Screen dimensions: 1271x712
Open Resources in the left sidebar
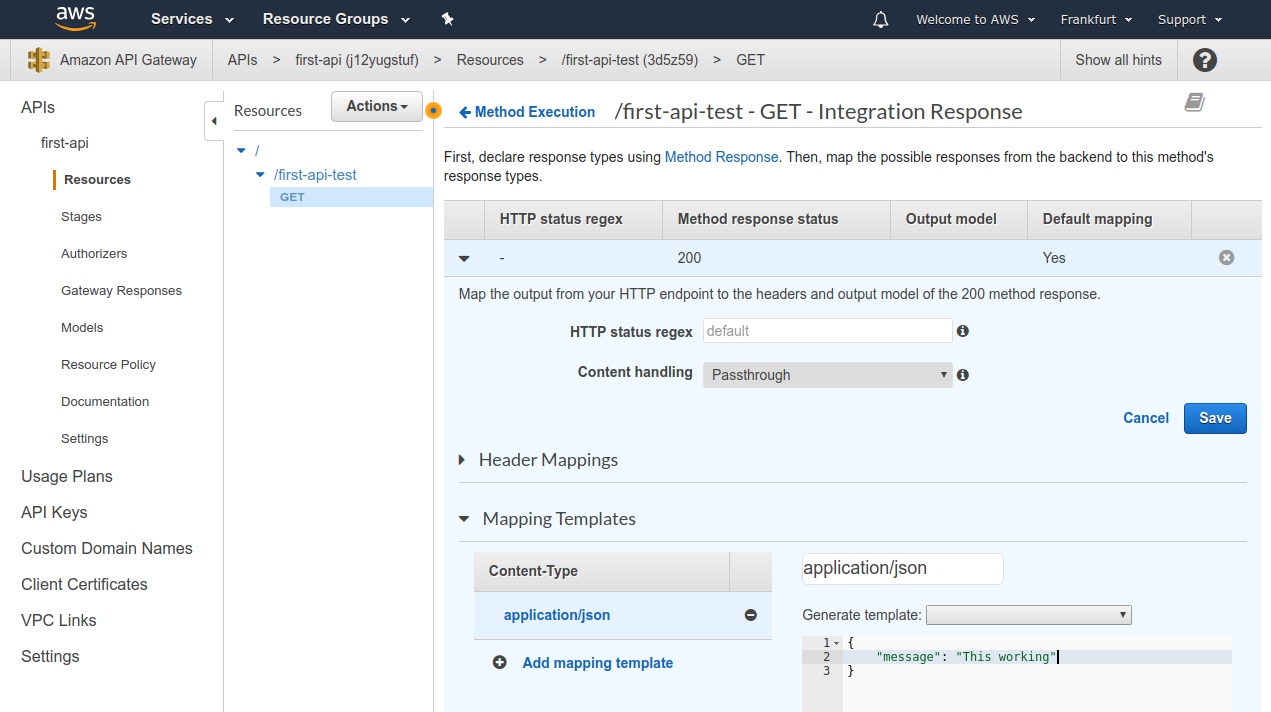tap(97, 180)
